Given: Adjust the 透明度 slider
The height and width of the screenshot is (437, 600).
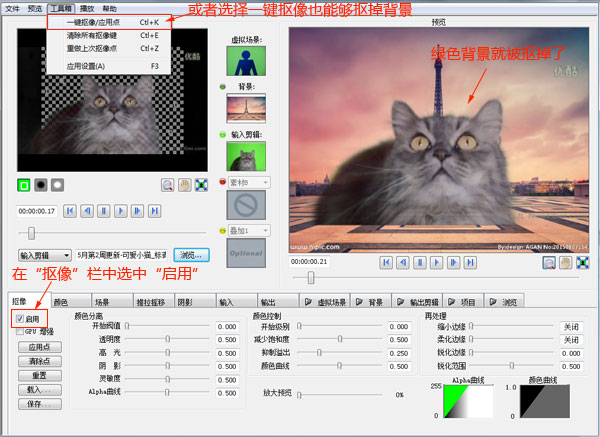Looking at the screenshot, I should coord(168,339).
